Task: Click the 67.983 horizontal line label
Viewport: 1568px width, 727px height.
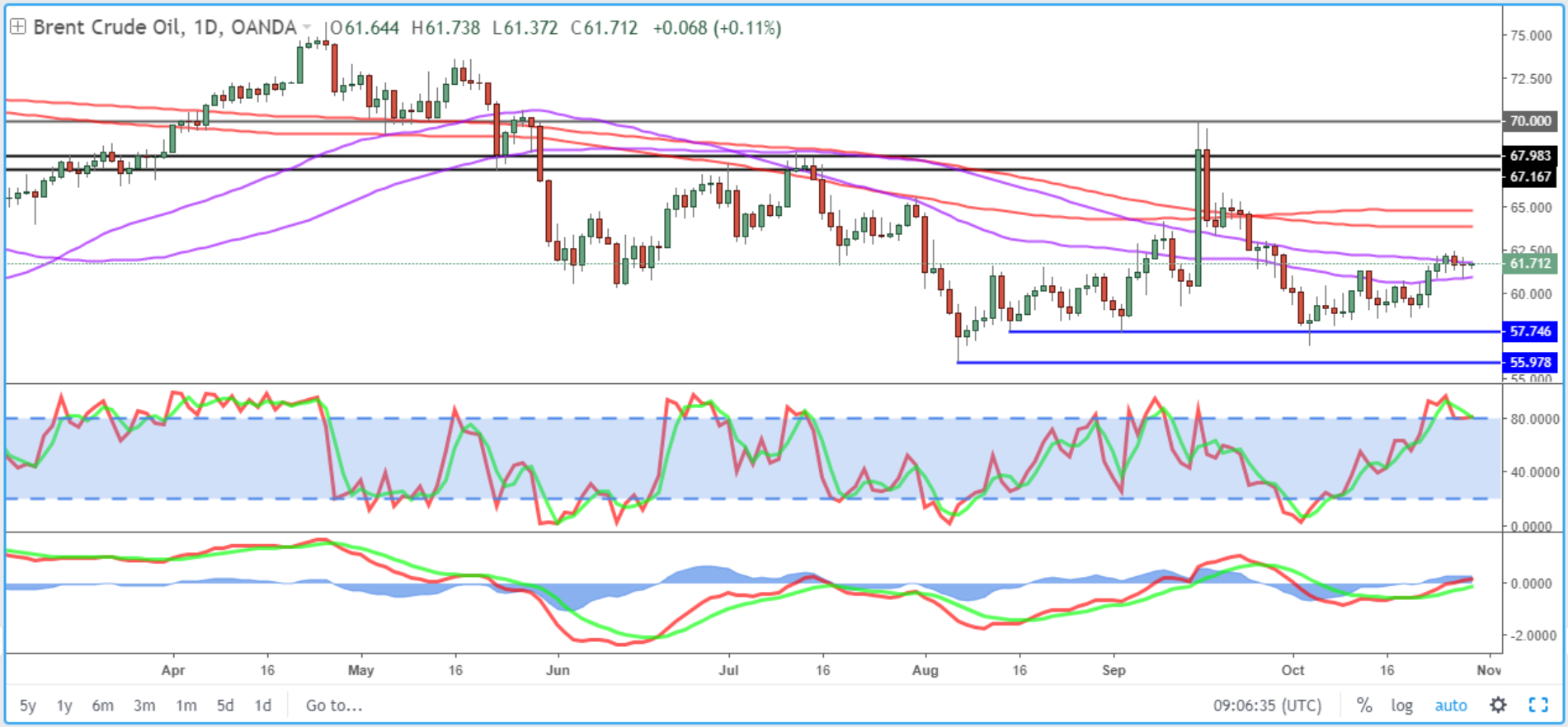Action: [x=1530, y=156]
